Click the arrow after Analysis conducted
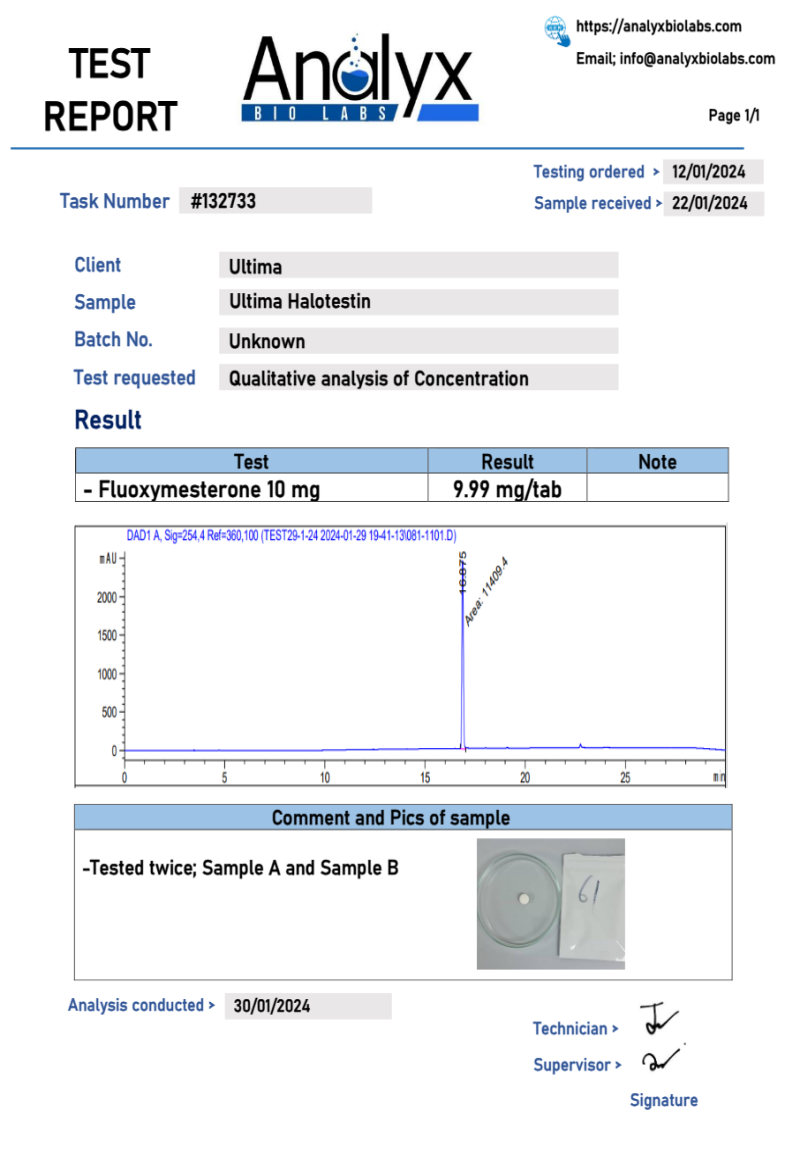This screenshot has height=1150, width=800. tap(211, 1006)
